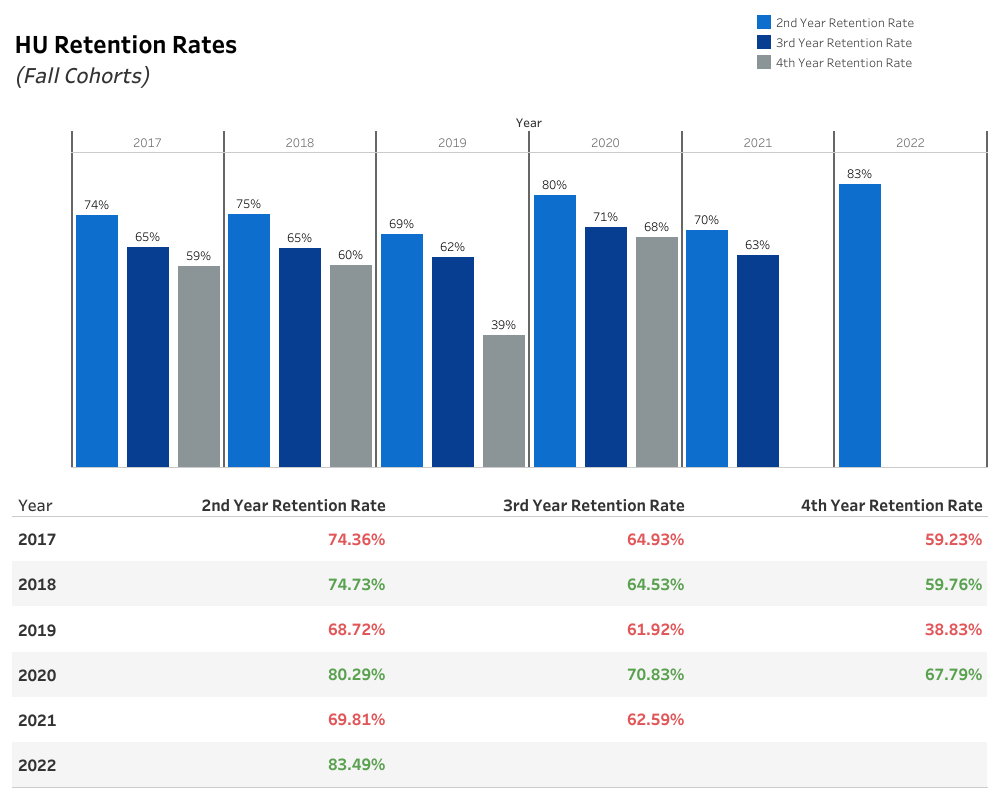999x799 pixels.
Task: Click the 4th Year Retention Rate table header
Action: 892,505
